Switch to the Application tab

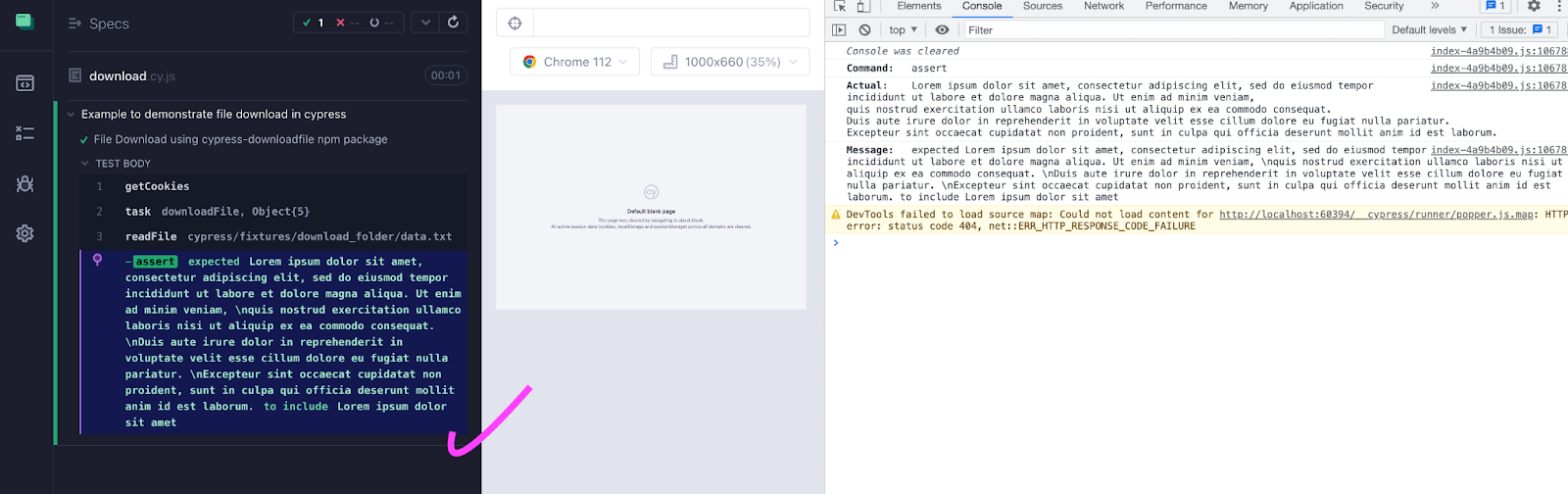click(x=1316, y=6)
